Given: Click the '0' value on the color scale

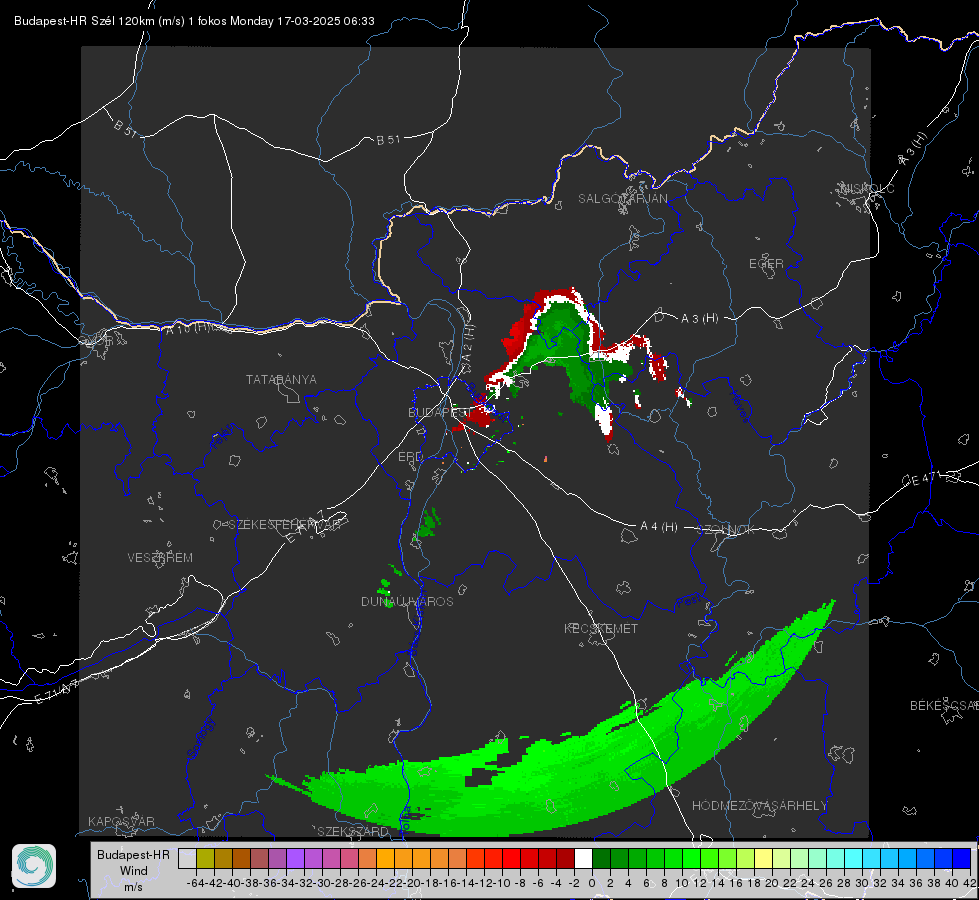Looking at the screenshot, I should click(592, 883).
